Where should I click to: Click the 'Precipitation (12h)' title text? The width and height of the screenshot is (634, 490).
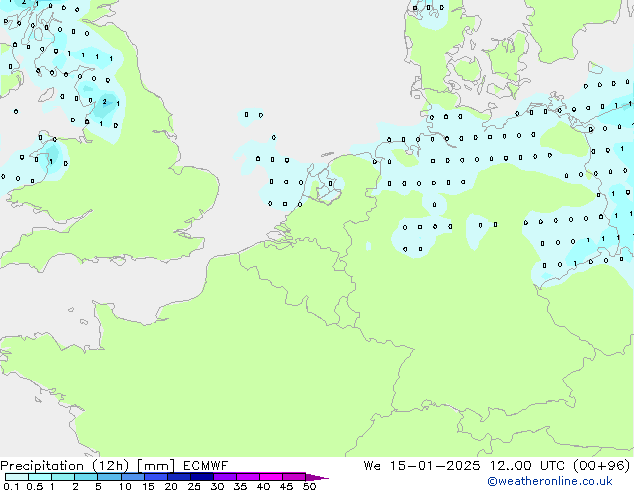pyautogui.click(x=65, y=466)
